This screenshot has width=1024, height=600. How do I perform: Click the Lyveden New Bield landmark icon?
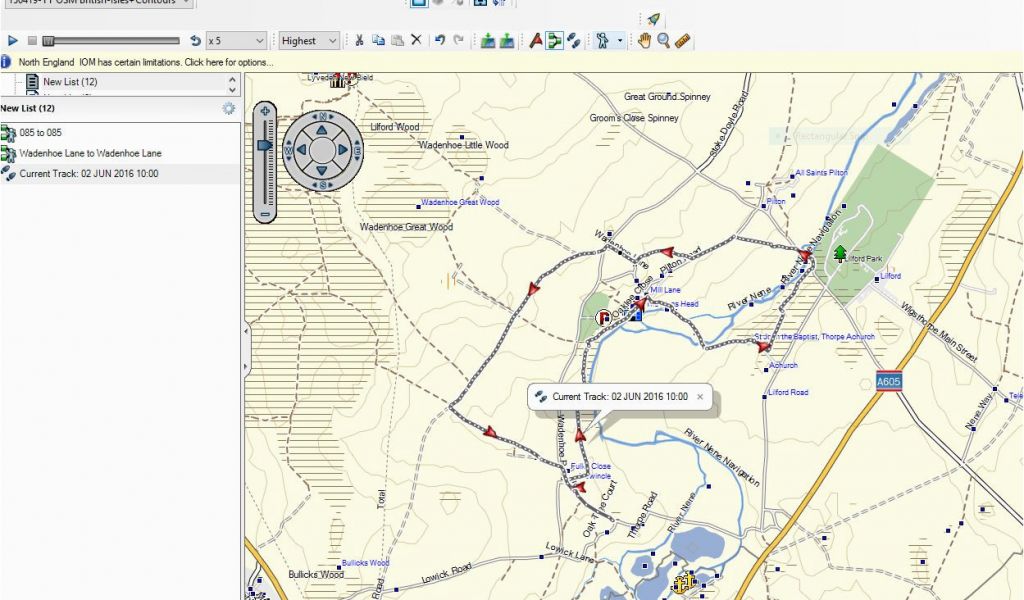[x=338, y=80]
